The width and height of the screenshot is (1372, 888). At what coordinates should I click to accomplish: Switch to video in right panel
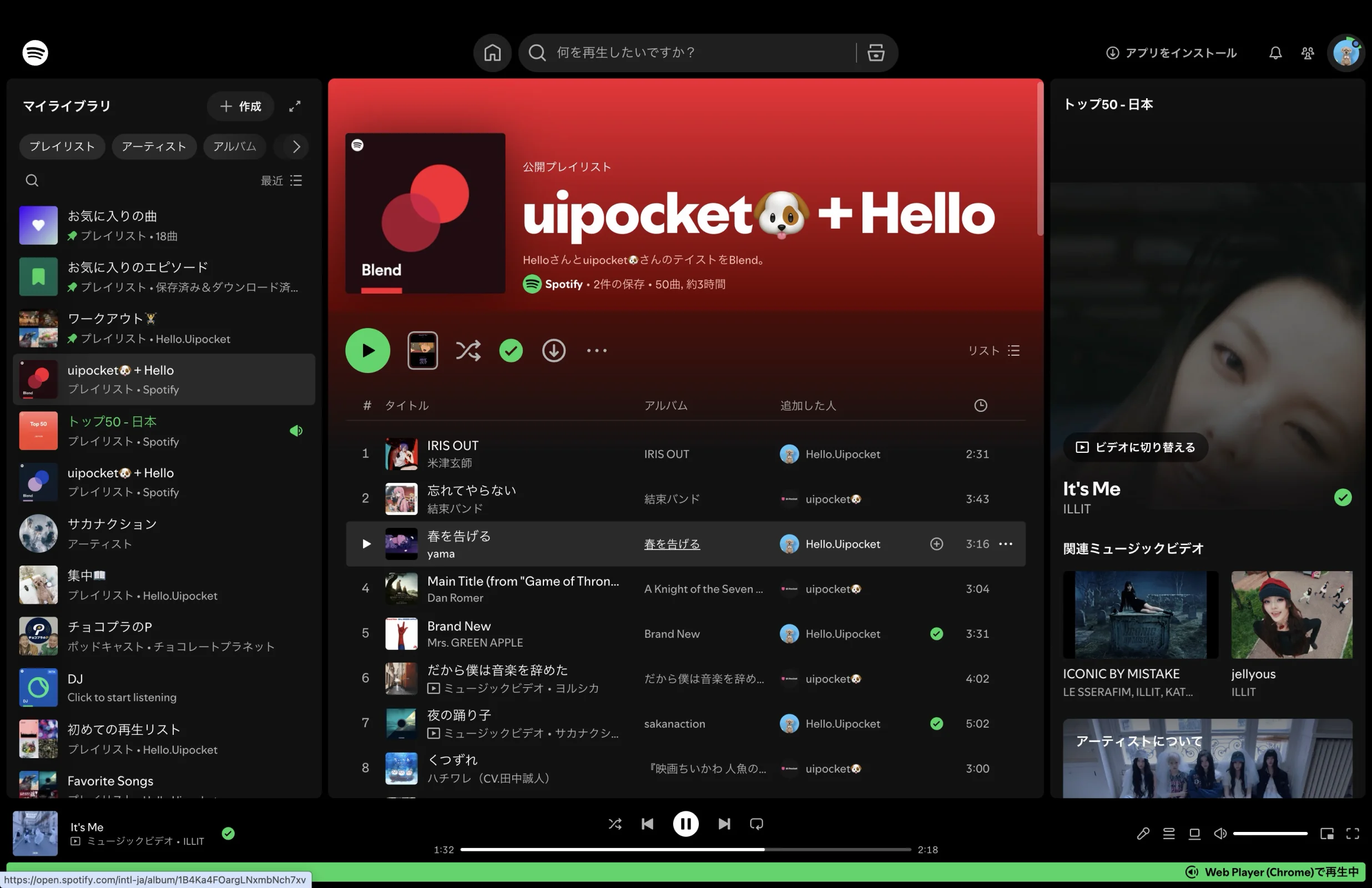(1135, 447)
